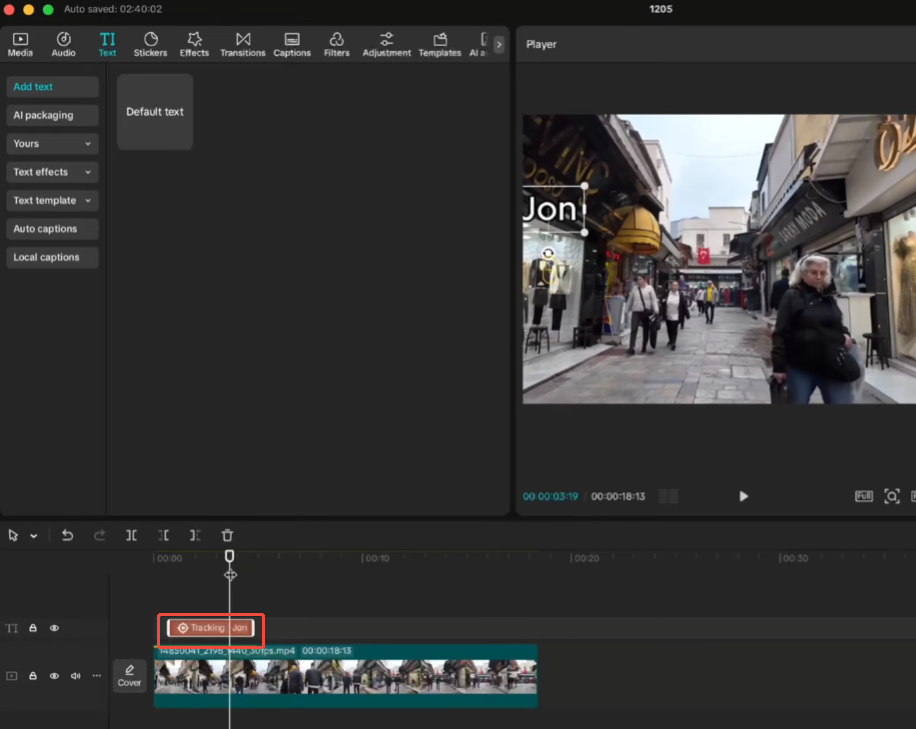Expand the Yours dropdown
Screen dimensions: 916x729
pyautogui.click(x=53, y=144)
